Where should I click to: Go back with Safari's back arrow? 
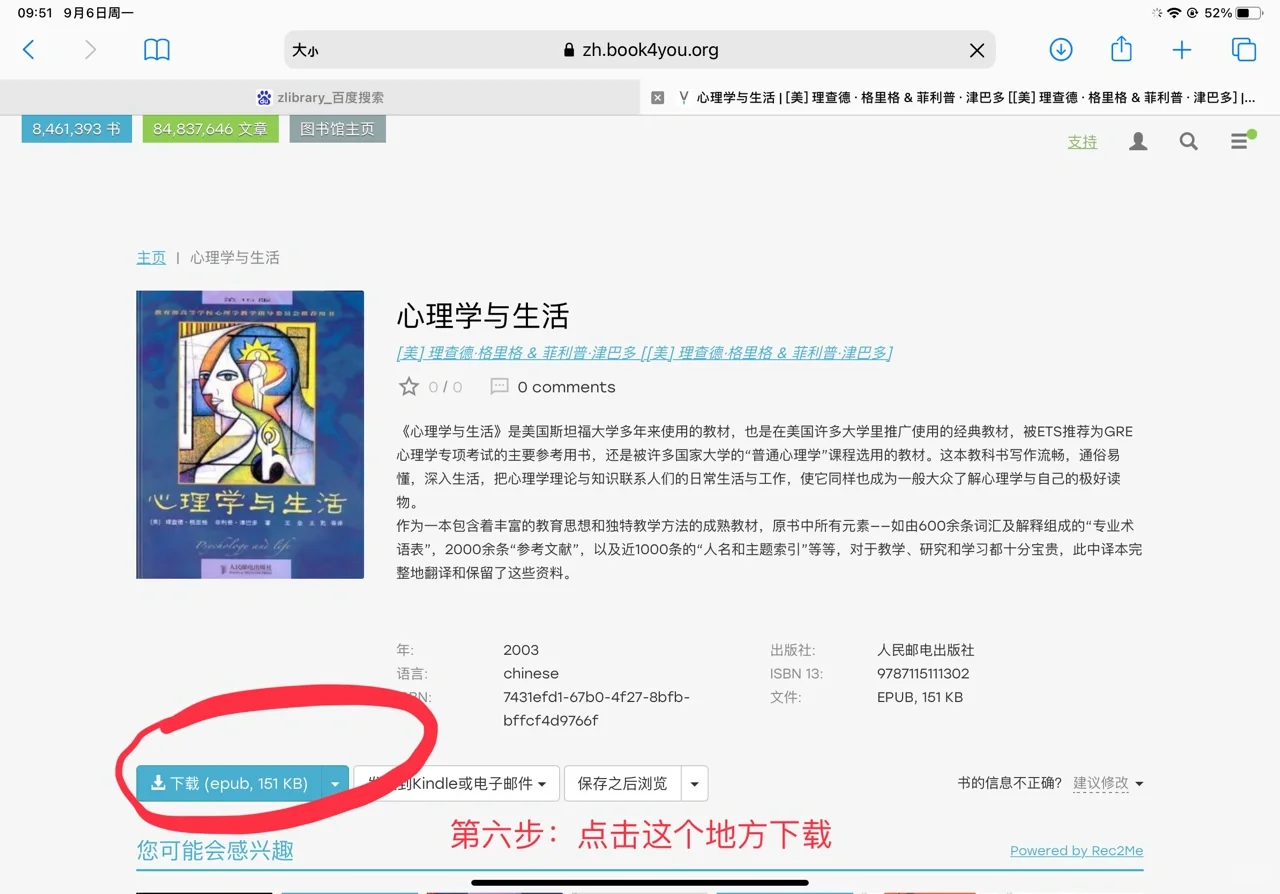pos(29,50)
